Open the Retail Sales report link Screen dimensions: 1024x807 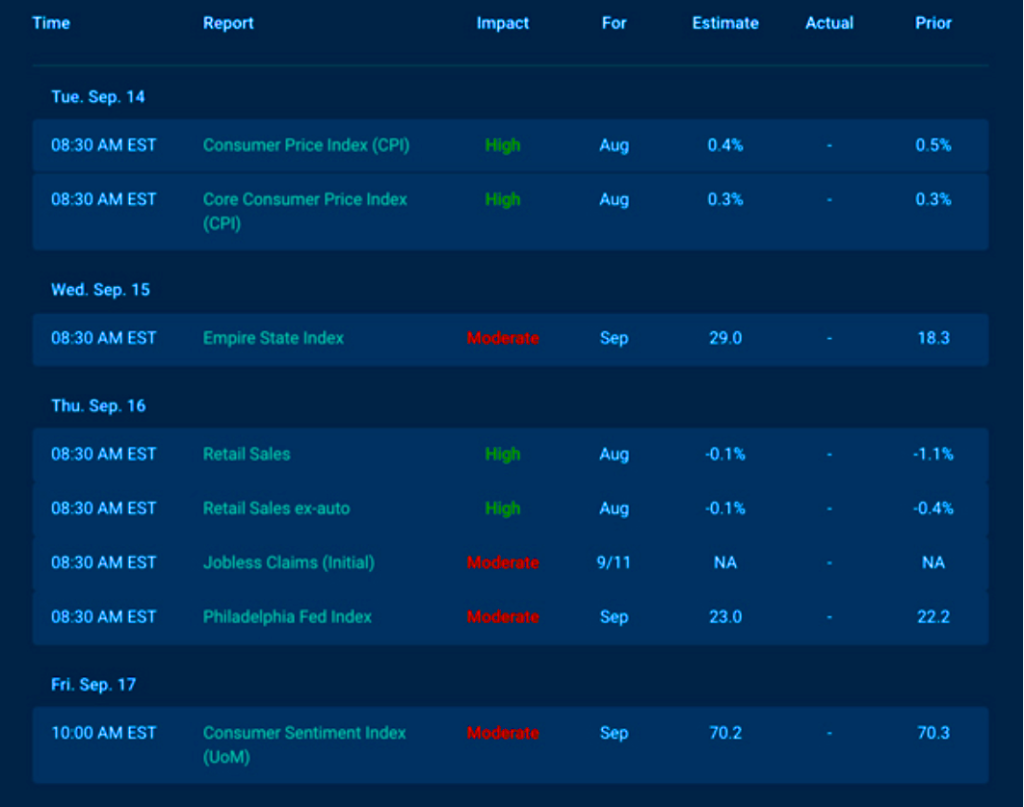tap(246, 454)
